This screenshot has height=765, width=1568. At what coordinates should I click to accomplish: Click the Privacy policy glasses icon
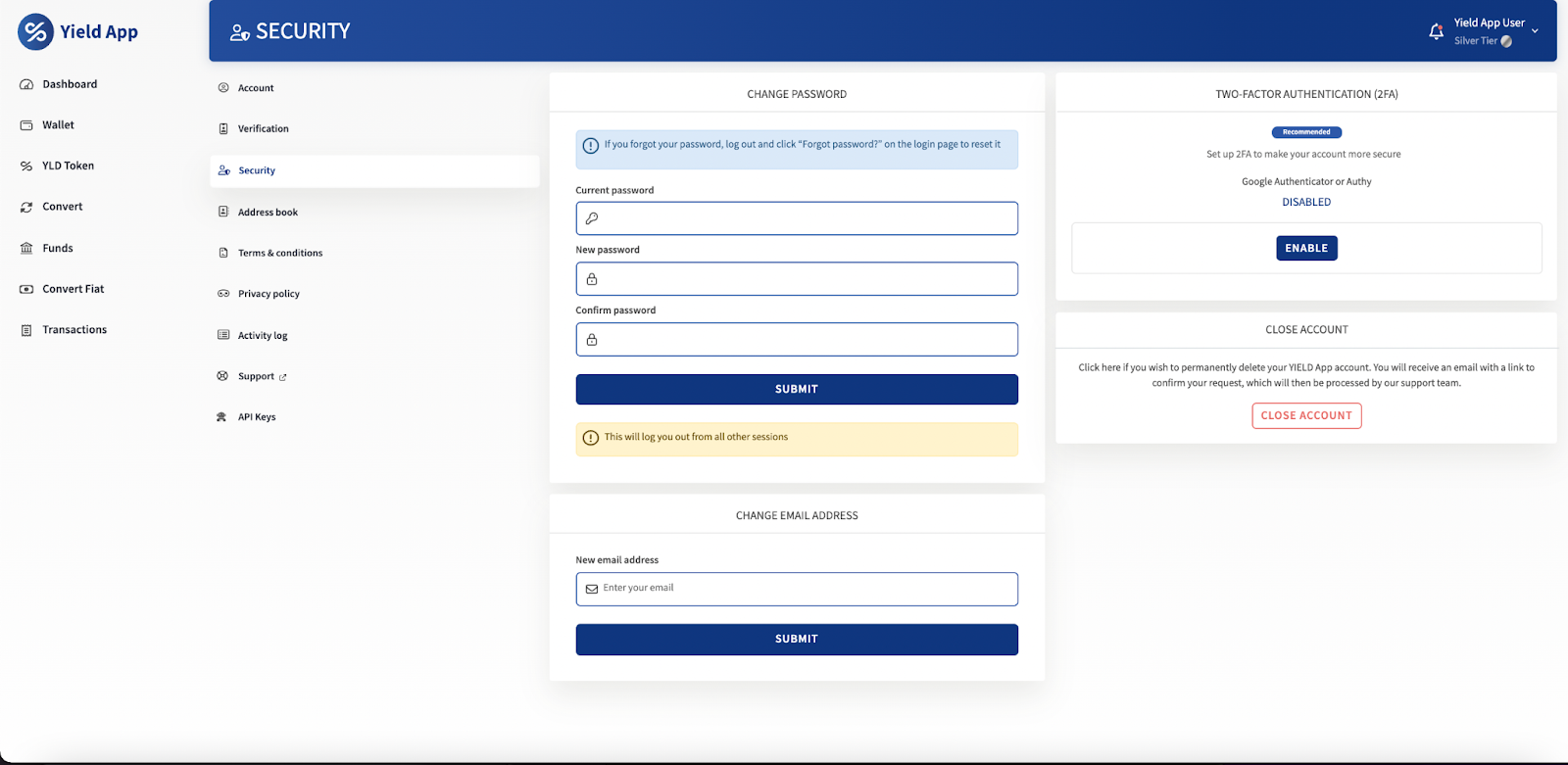pyautogui.click(x=223, y=294)
